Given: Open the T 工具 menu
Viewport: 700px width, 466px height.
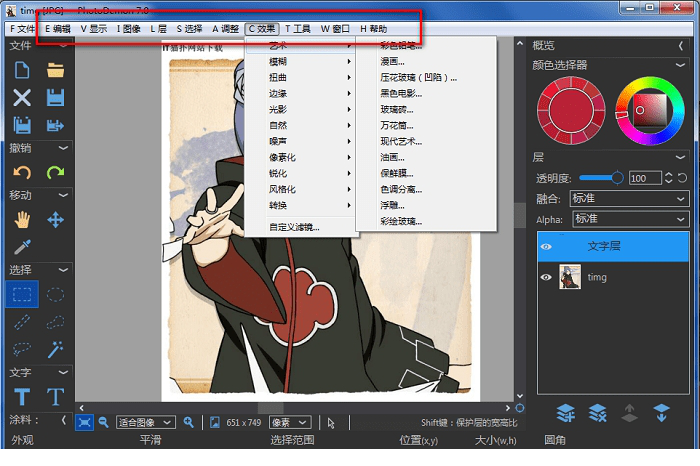Looking at the screenshot, I should (x=297, y=29).
